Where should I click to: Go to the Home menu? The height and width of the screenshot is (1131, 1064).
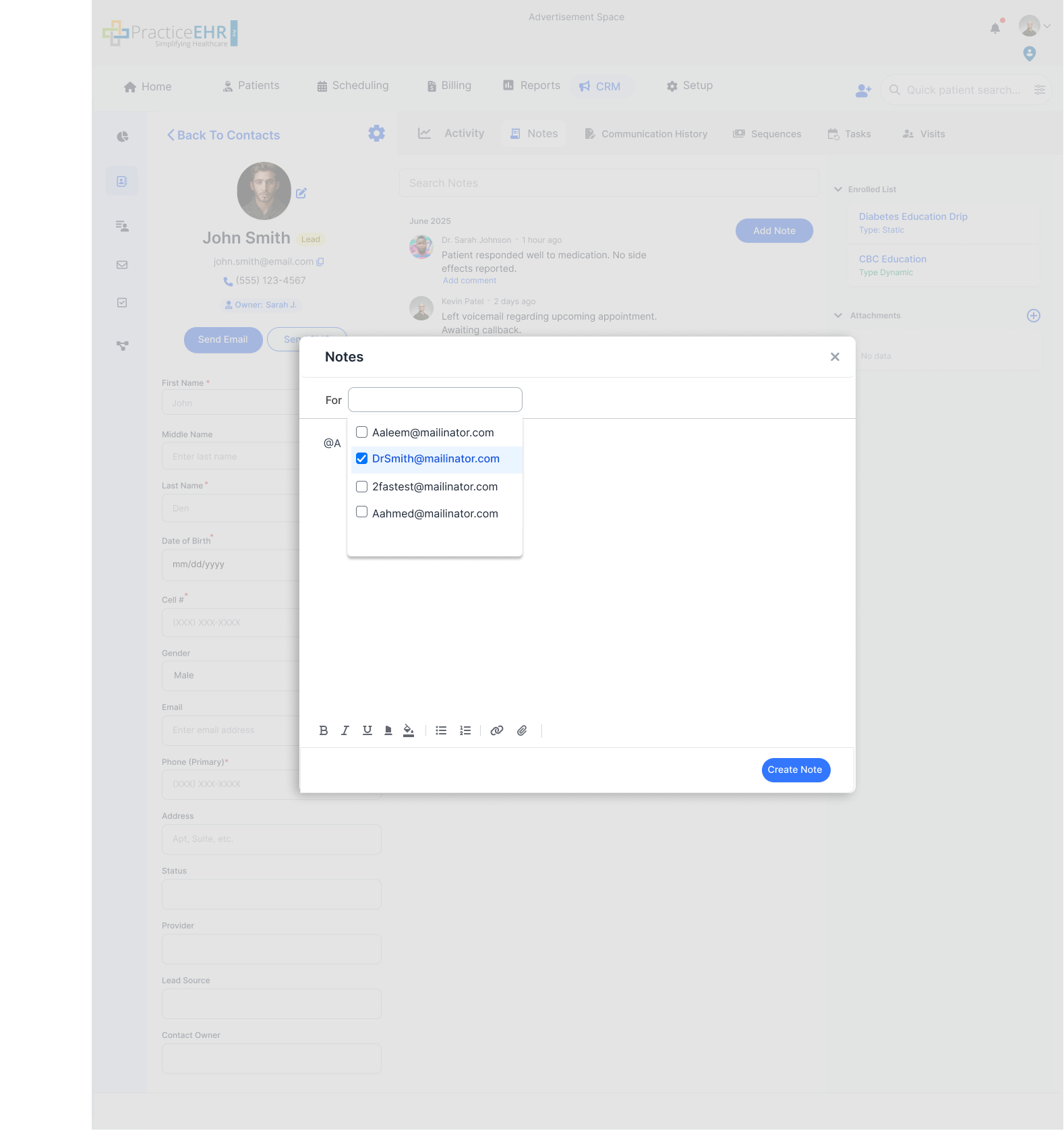click(148, 87)
